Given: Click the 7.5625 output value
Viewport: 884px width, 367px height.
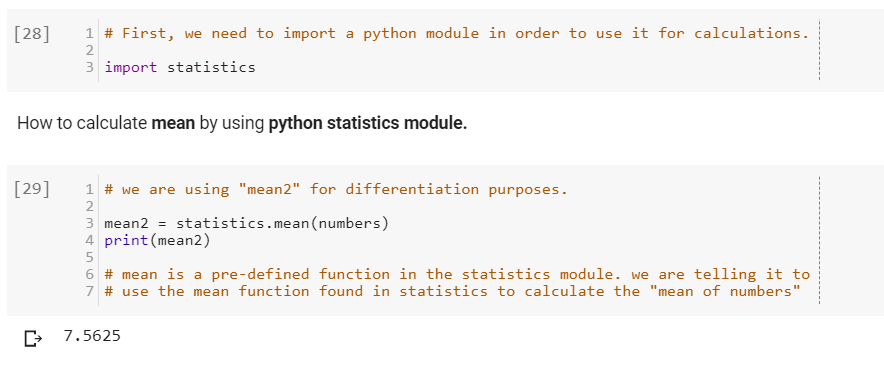Looking at the screenshot, I should (92, 336).
